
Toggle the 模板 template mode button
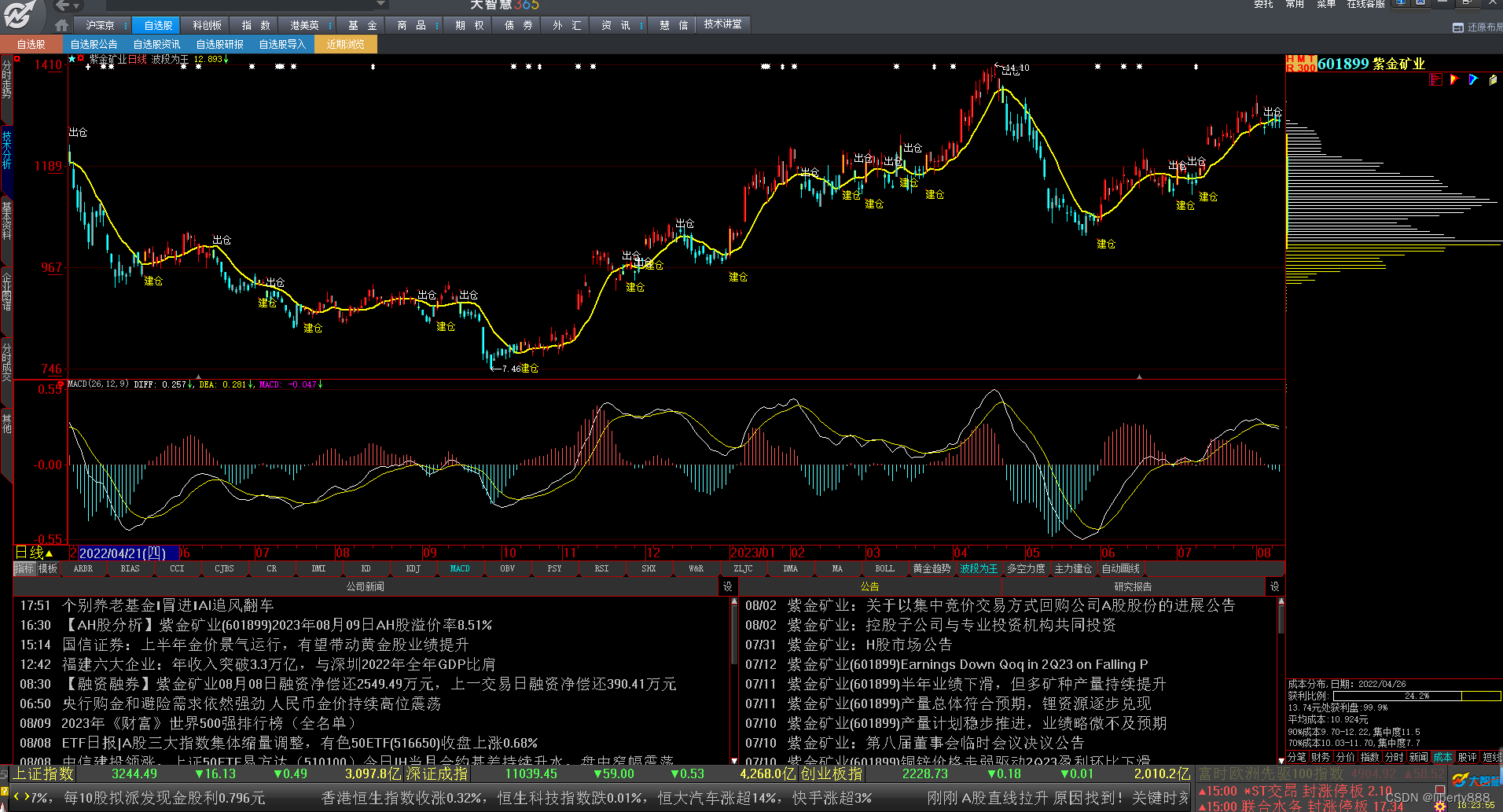pos(48,568)
